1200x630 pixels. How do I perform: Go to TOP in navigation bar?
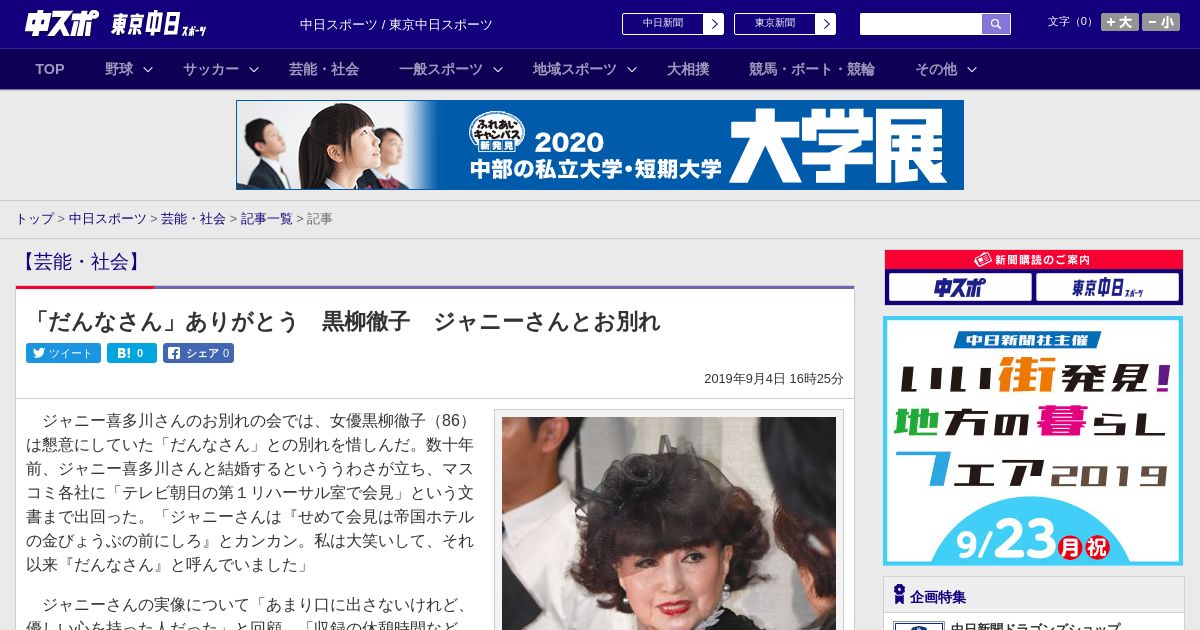pos(50,69)
